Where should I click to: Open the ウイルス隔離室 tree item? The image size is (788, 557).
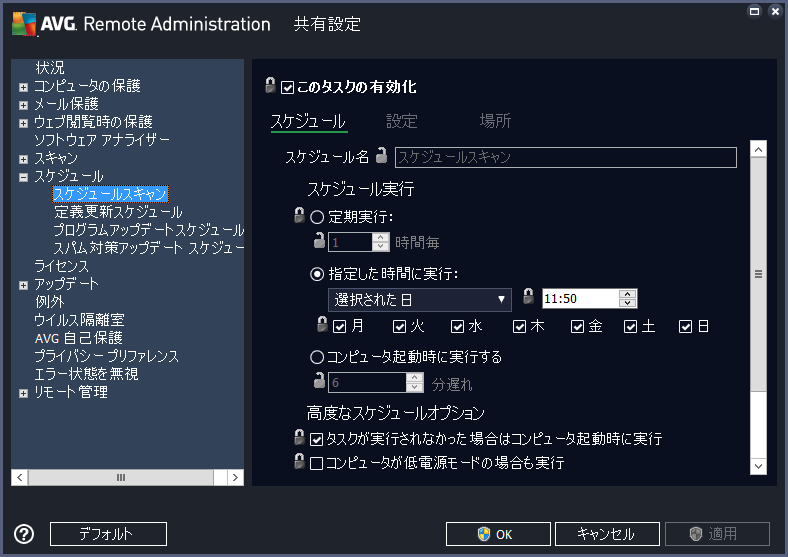[x=79, y=320]
